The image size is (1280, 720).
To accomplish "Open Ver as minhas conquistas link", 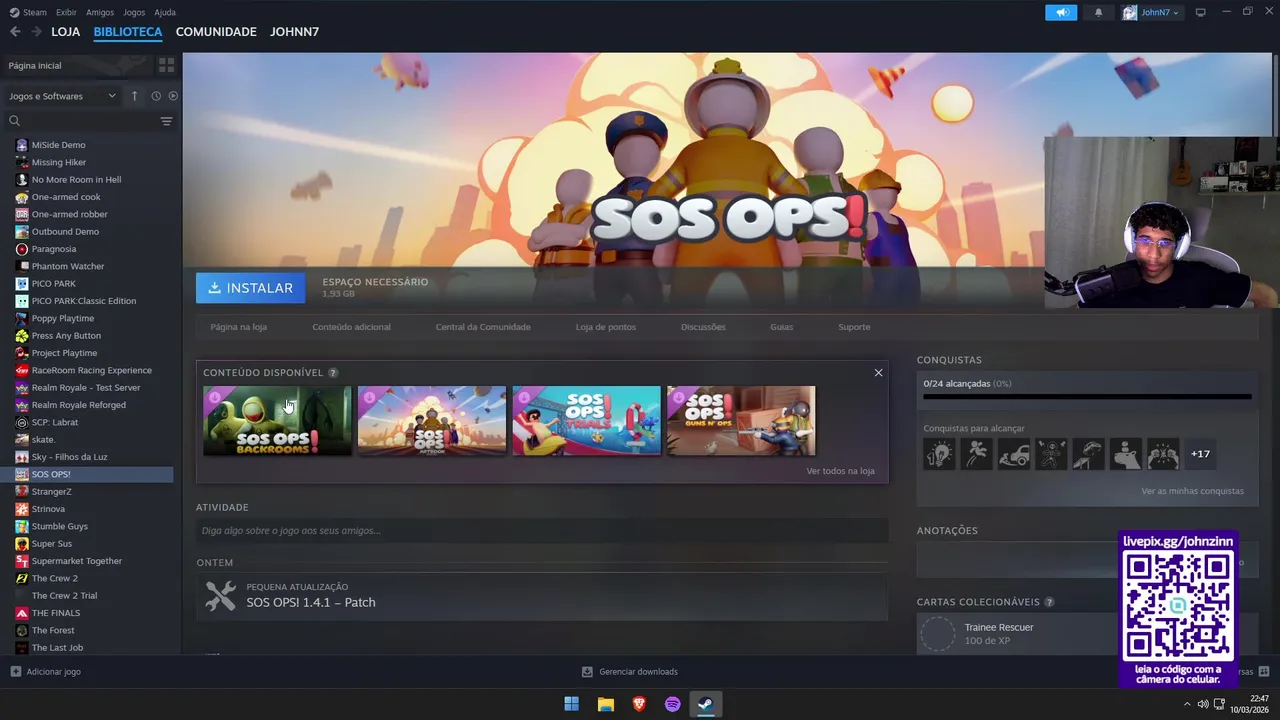I will tap(1192, 491).
